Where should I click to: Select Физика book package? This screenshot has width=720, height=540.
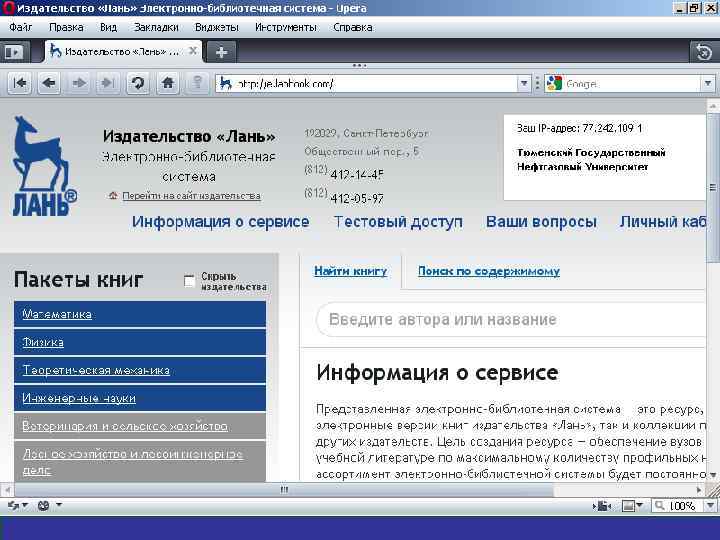coord(140,342)
